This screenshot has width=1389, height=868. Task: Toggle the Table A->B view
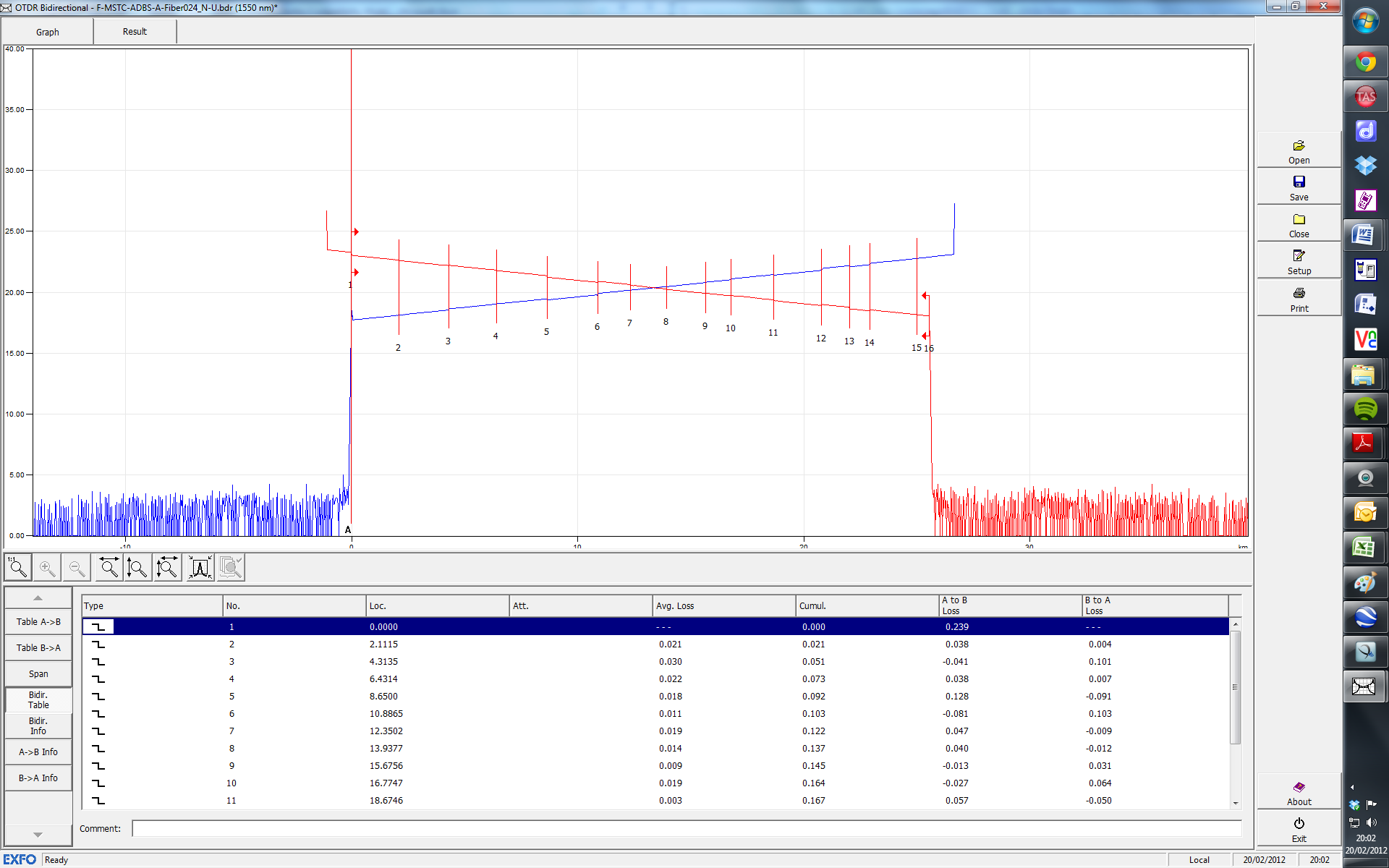pos(38,621)
